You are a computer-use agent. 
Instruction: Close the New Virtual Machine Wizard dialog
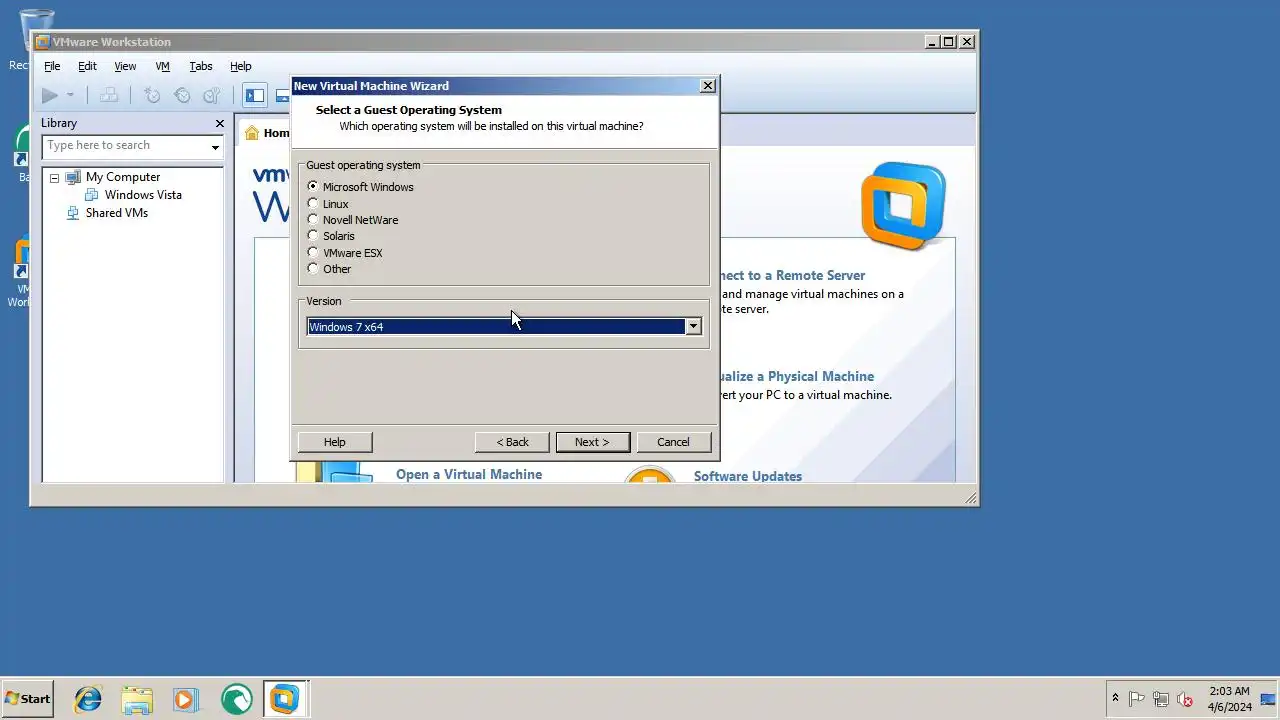(708, 86)
